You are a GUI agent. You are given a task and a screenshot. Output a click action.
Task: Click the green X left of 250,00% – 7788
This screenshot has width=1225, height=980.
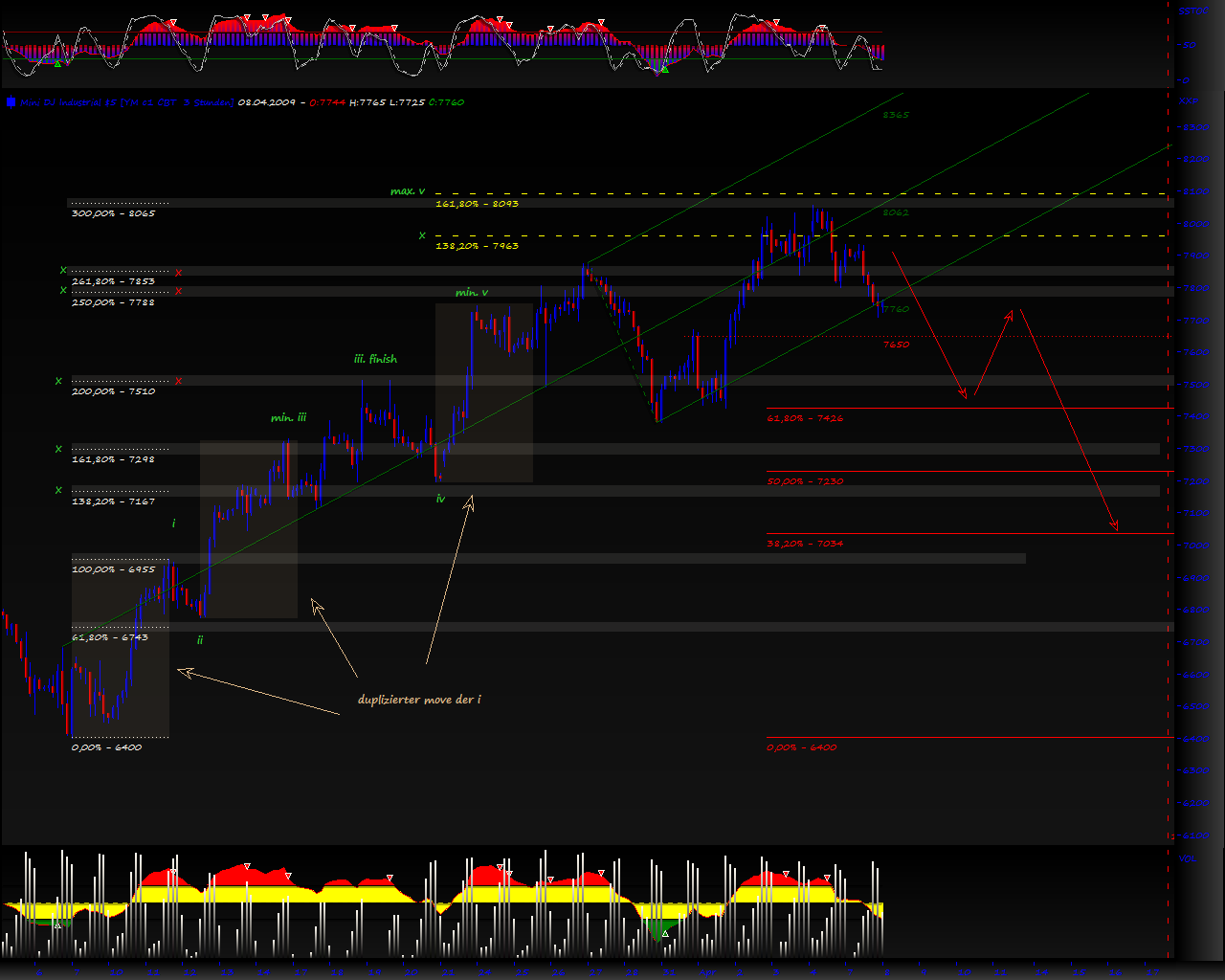[63, 290]
